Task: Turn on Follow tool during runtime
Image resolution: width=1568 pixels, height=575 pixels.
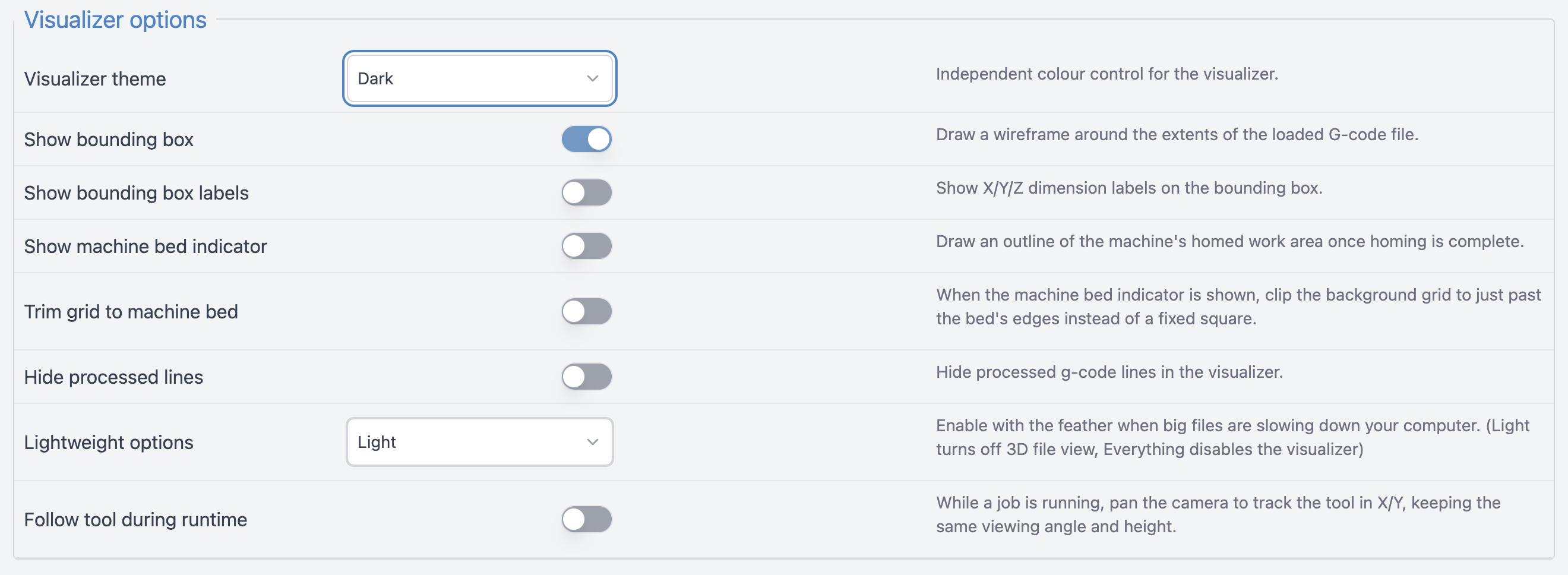Action: click(x=586, y=520)
